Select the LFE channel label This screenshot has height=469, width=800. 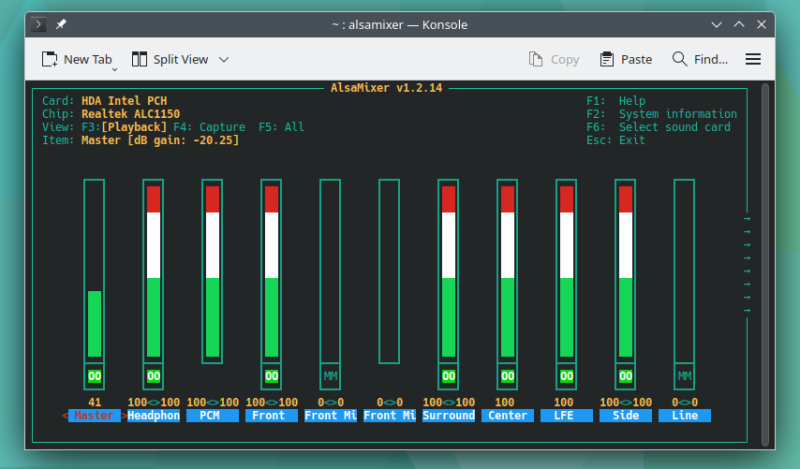click(x=566, y=415)
